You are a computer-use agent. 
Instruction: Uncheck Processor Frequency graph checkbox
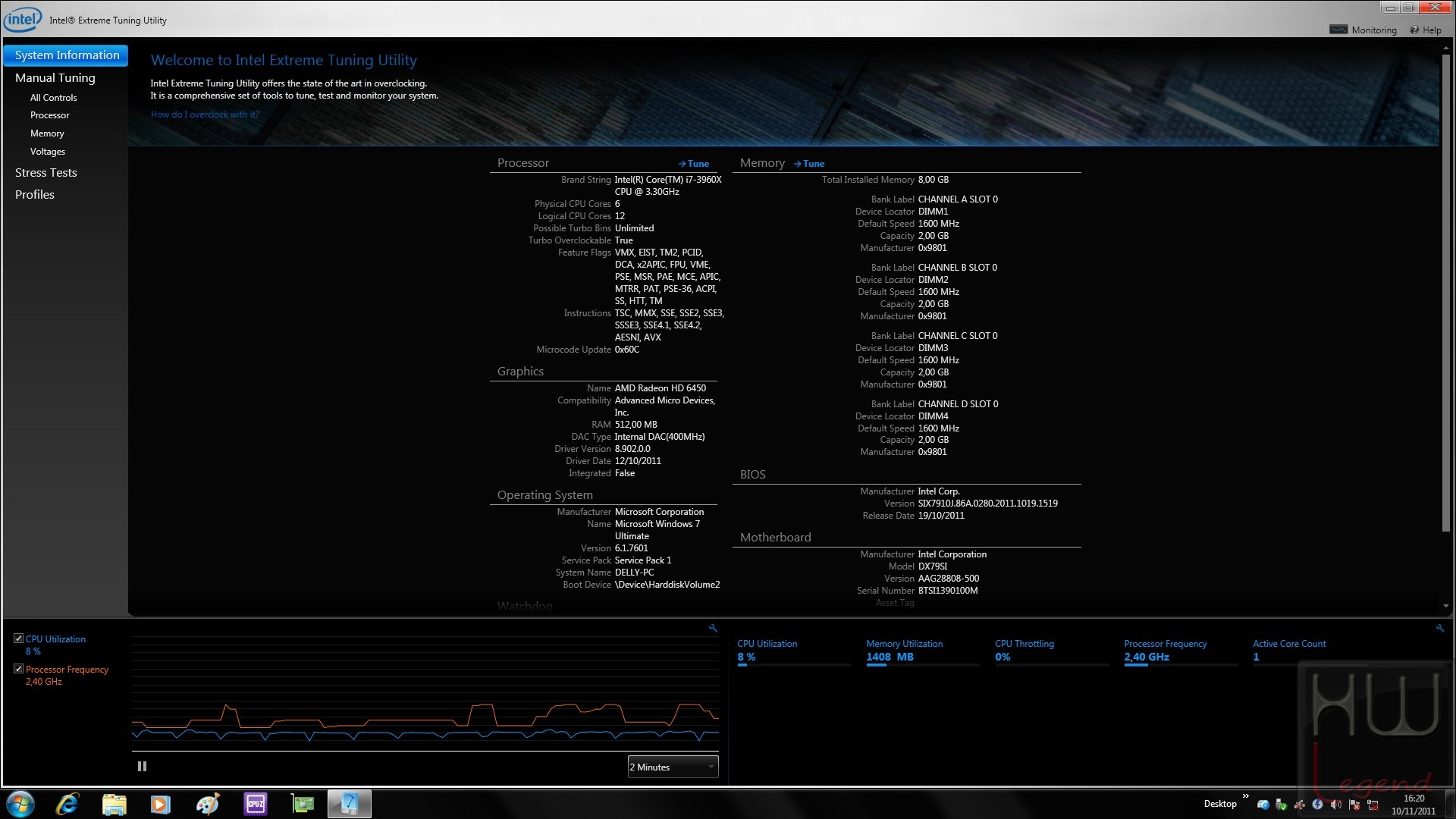click(19, 669)
